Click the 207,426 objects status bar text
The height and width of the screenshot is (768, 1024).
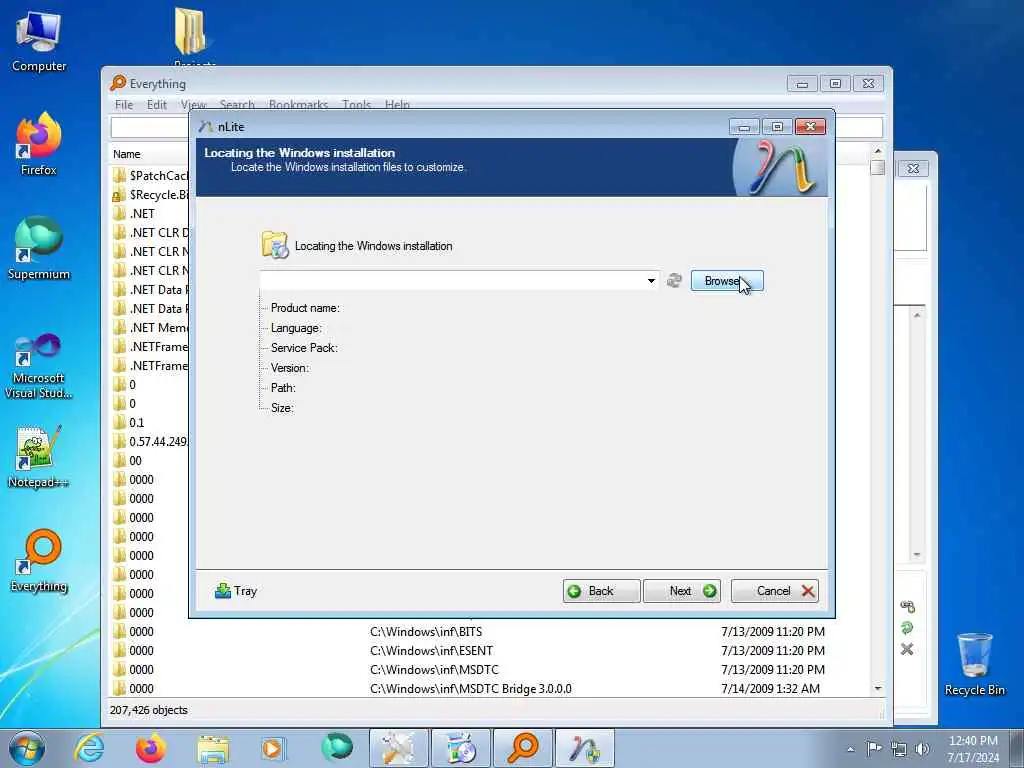coord(149,710)
